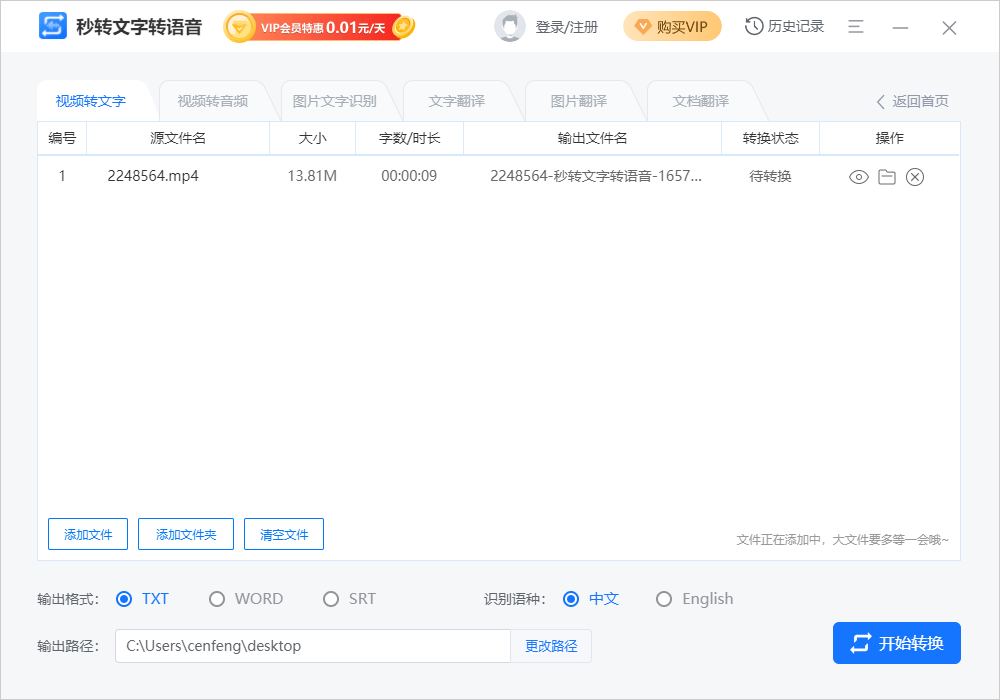The height and width of the screenshot is (700, 1000).
Task: Click the 待转换 status cell
Action: [x=770, y=176]
